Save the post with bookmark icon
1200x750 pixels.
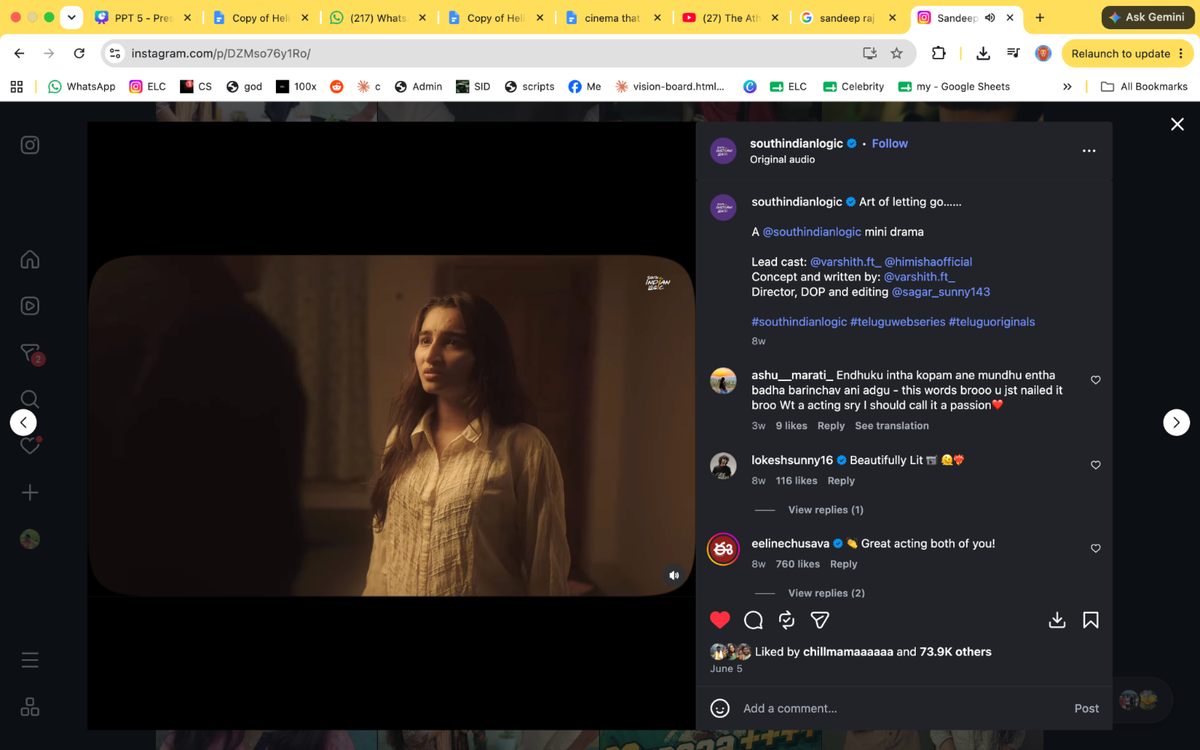click(x=1091, y=620)
